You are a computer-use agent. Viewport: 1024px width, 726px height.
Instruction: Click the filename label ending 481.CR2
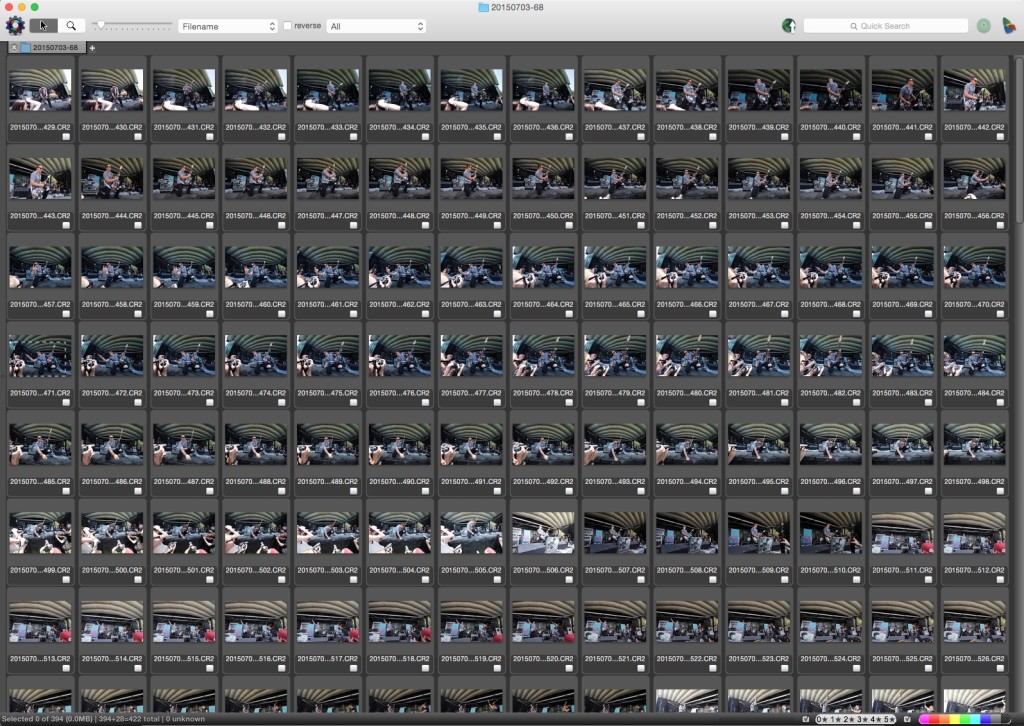759,393
